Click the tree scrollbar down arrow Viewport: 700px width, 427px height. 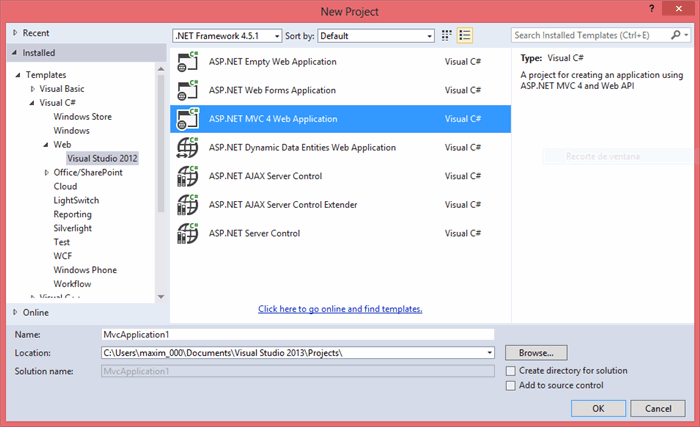click(x=161, y=297)
